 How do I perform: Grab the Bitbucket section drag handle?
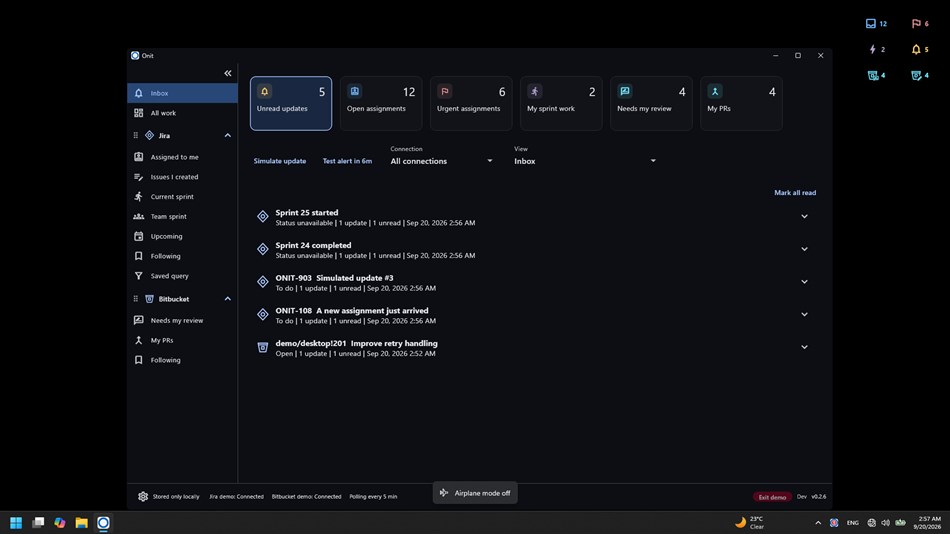pos(136,299)
